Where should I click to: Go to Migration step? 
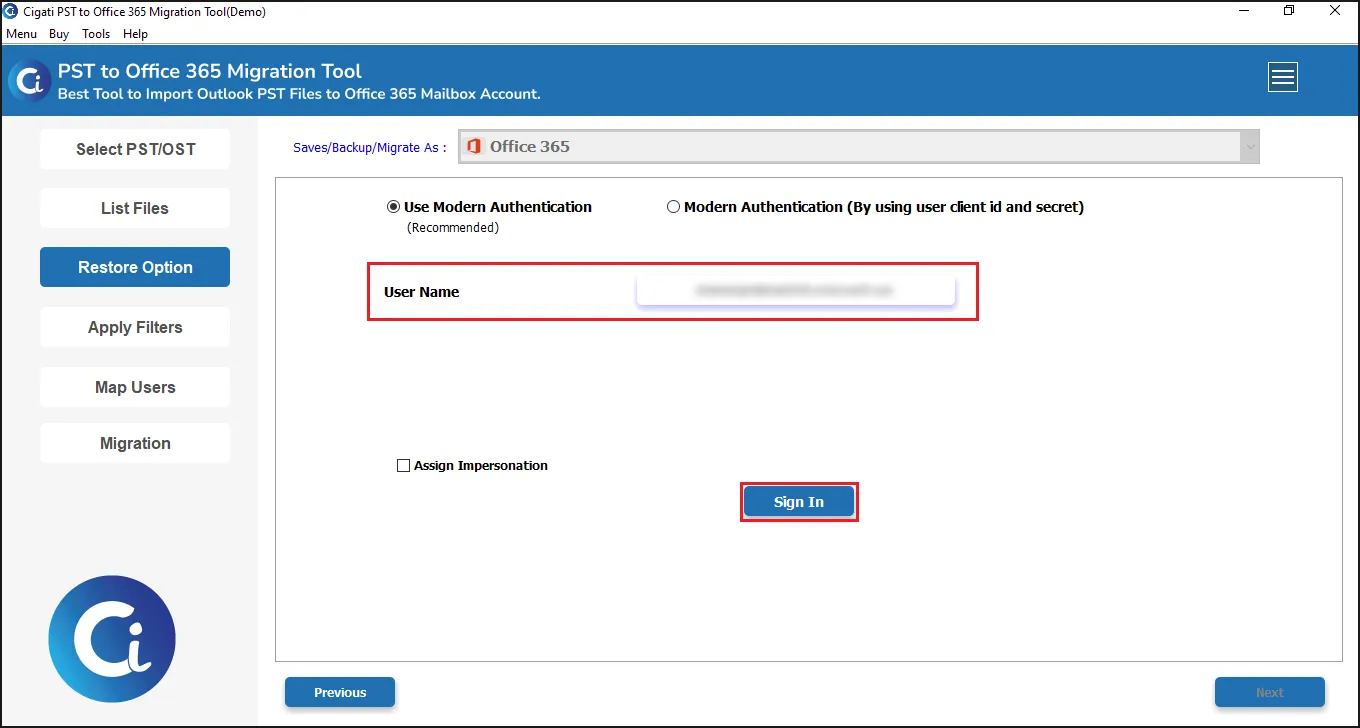(x=135, y=443)
